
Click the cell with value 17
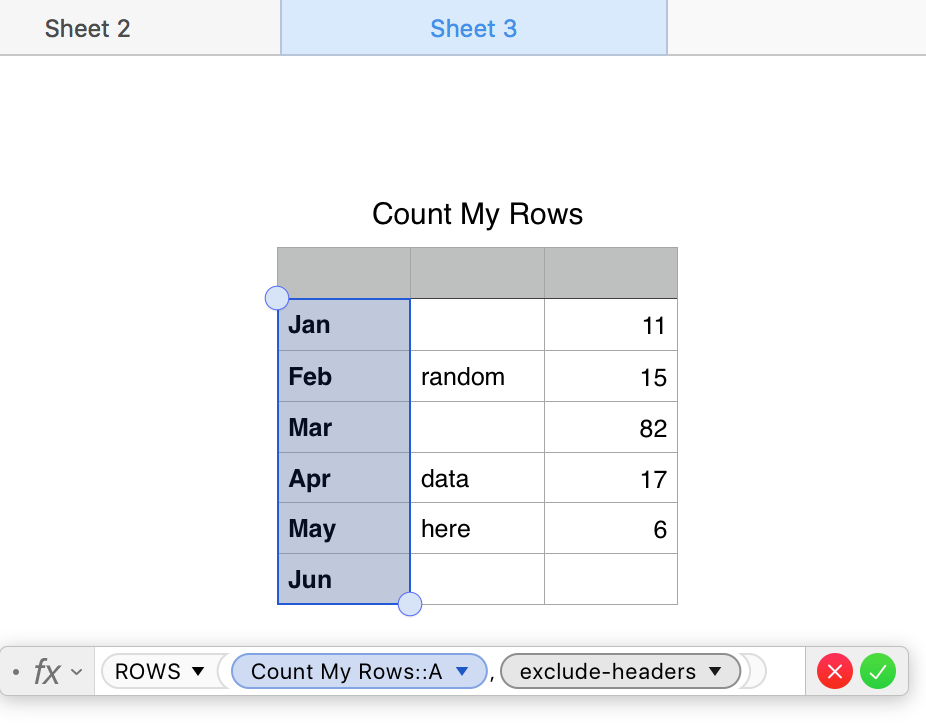coord(611,479)
